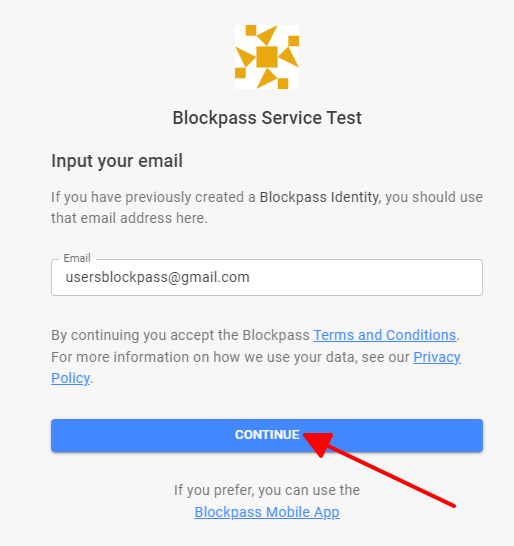Click the 'that email address here.' text line
514x546 pixels.
point(129,218)
